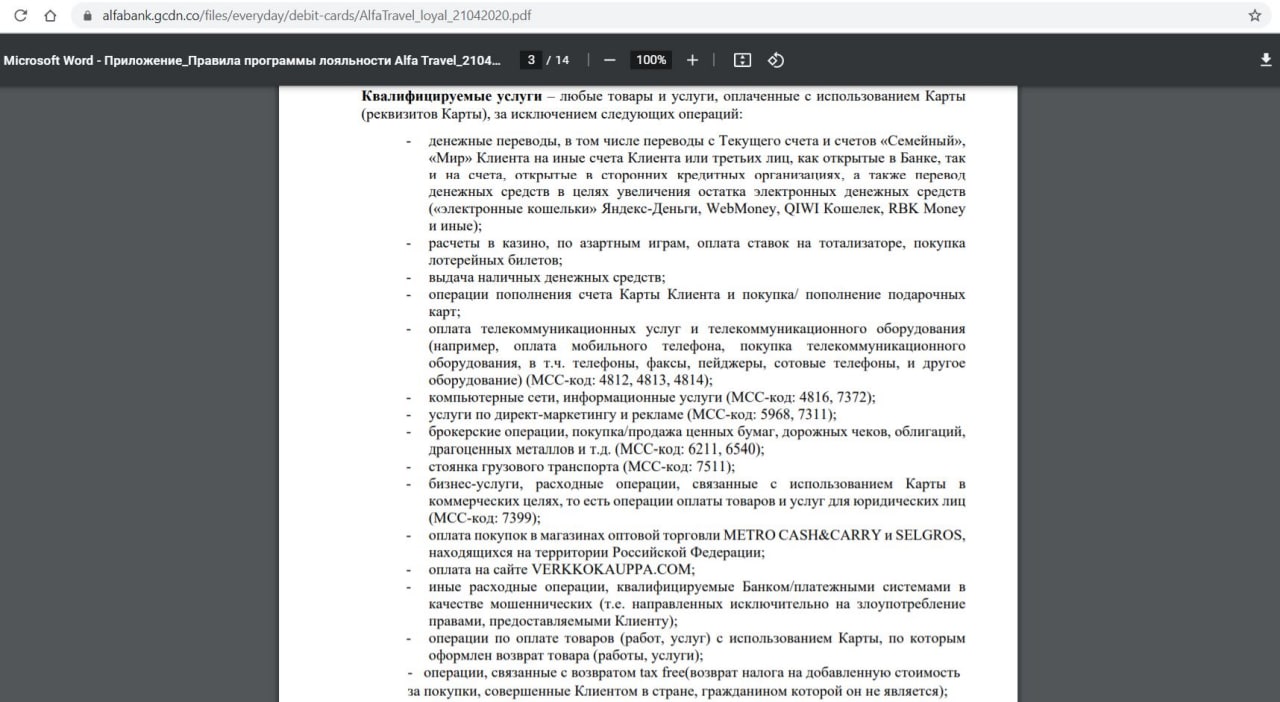Image resolution: width=1280 pixels, height=702 pixels.
Task: Click the line "иные расходные операции, квалифицируемые"
Action: (696, 586)
